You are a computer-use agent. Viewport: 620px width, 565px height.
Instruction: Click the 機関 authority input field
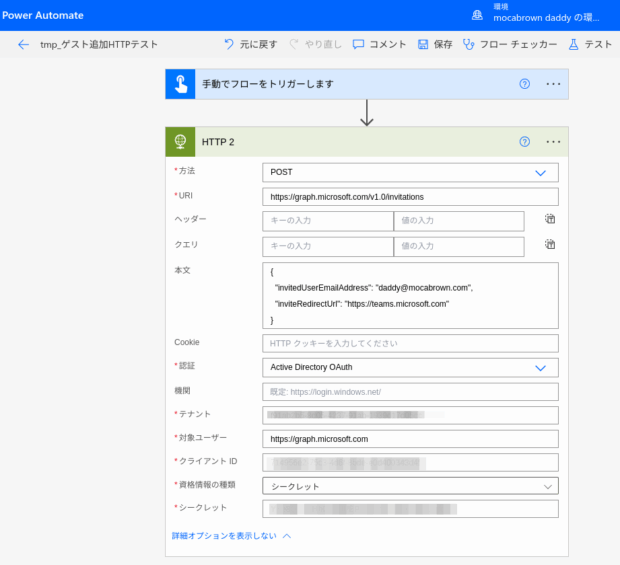(410, 392)
